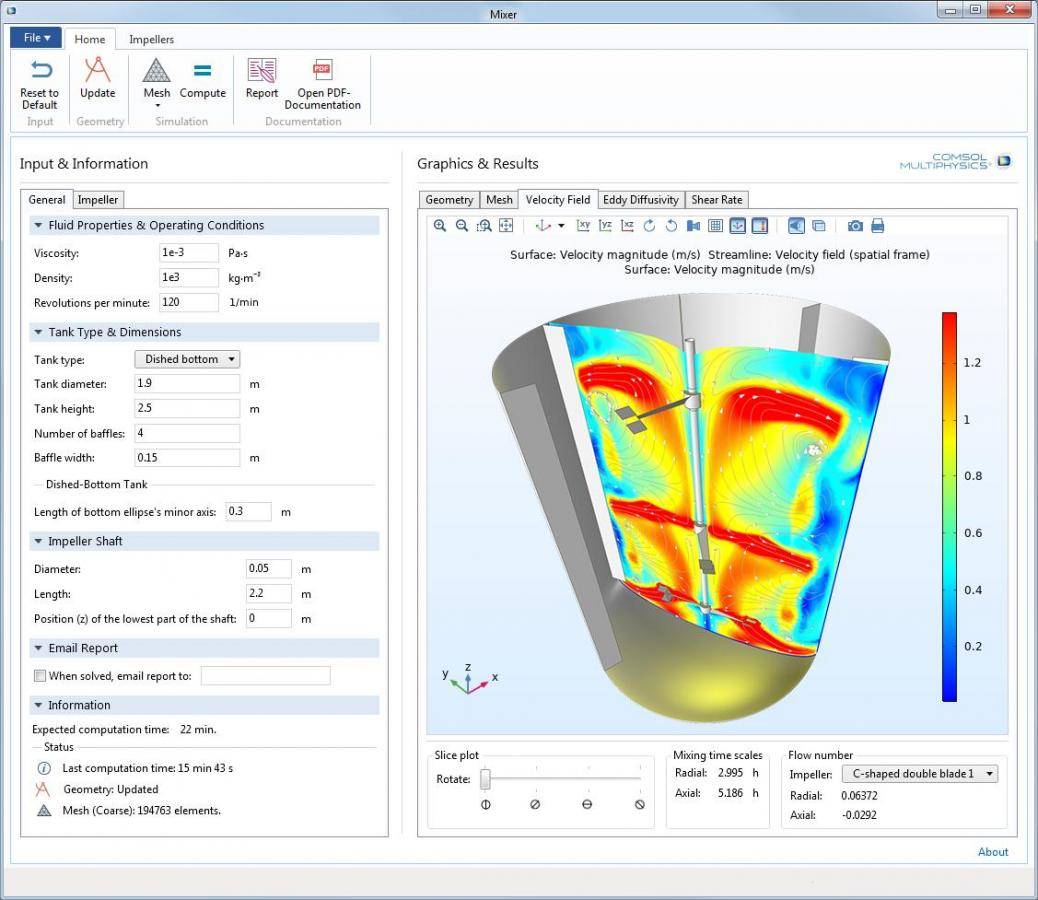Toggle scene light in graphics toolbar
The height and width of the screenshot is (900, 1038).
click(x=796, y=226)
